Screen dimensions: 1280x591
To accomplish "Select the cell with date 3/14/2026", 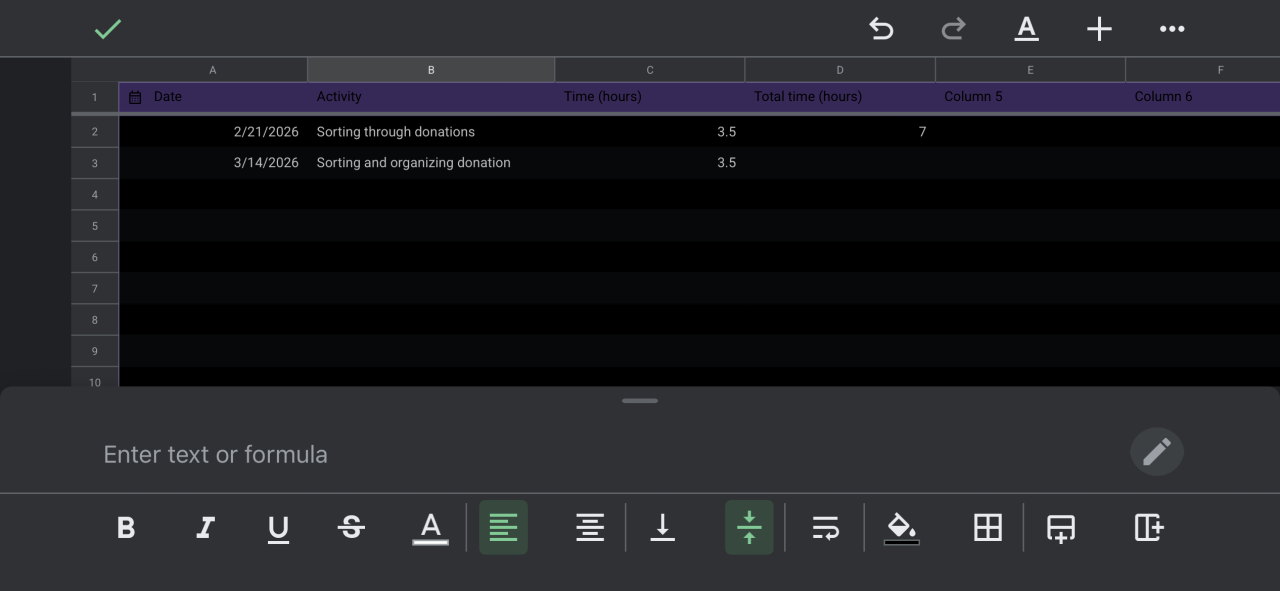I will coord(213,163).
